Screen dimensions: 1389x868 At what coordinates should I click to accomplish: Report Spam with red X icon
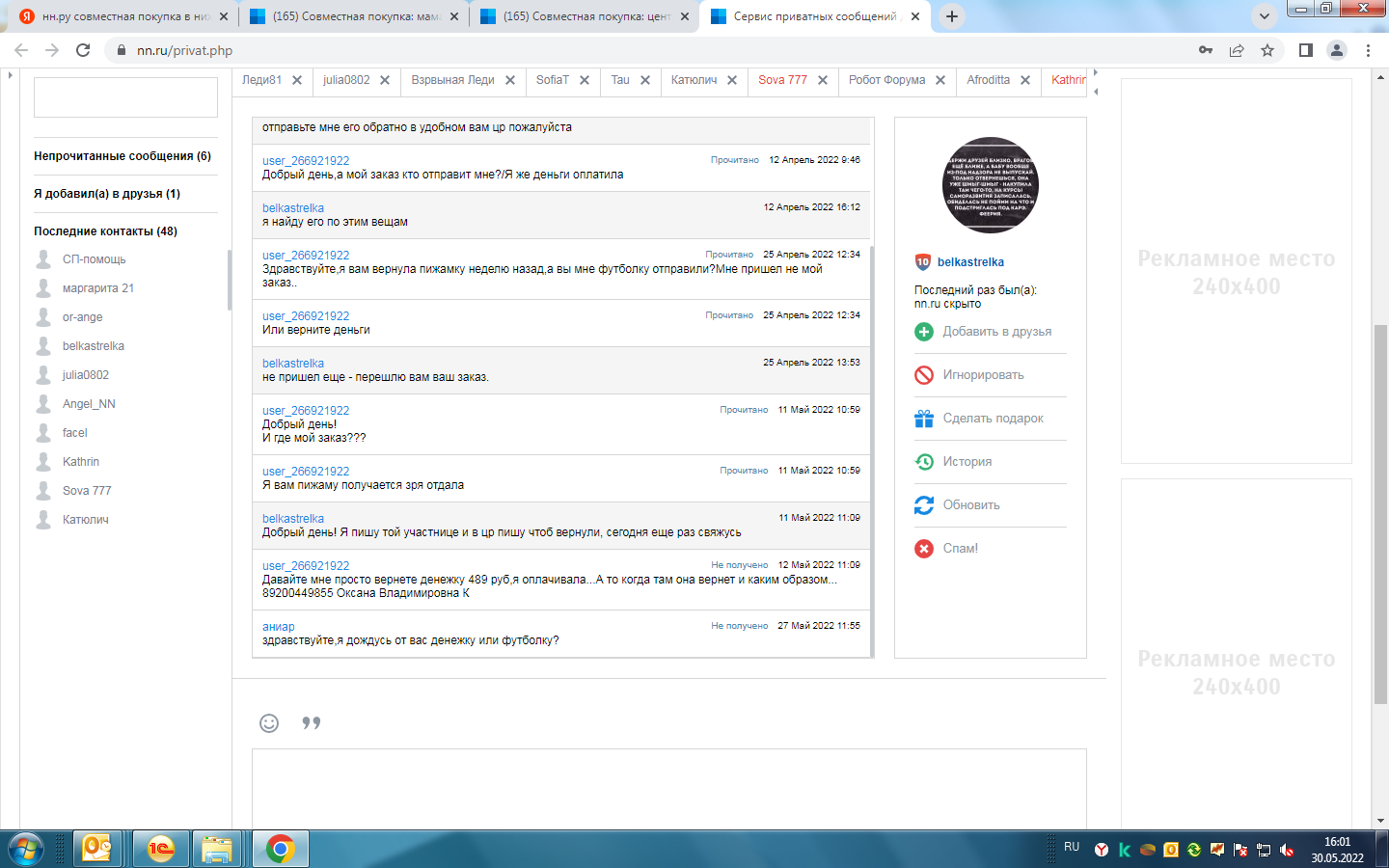[923, 549]
